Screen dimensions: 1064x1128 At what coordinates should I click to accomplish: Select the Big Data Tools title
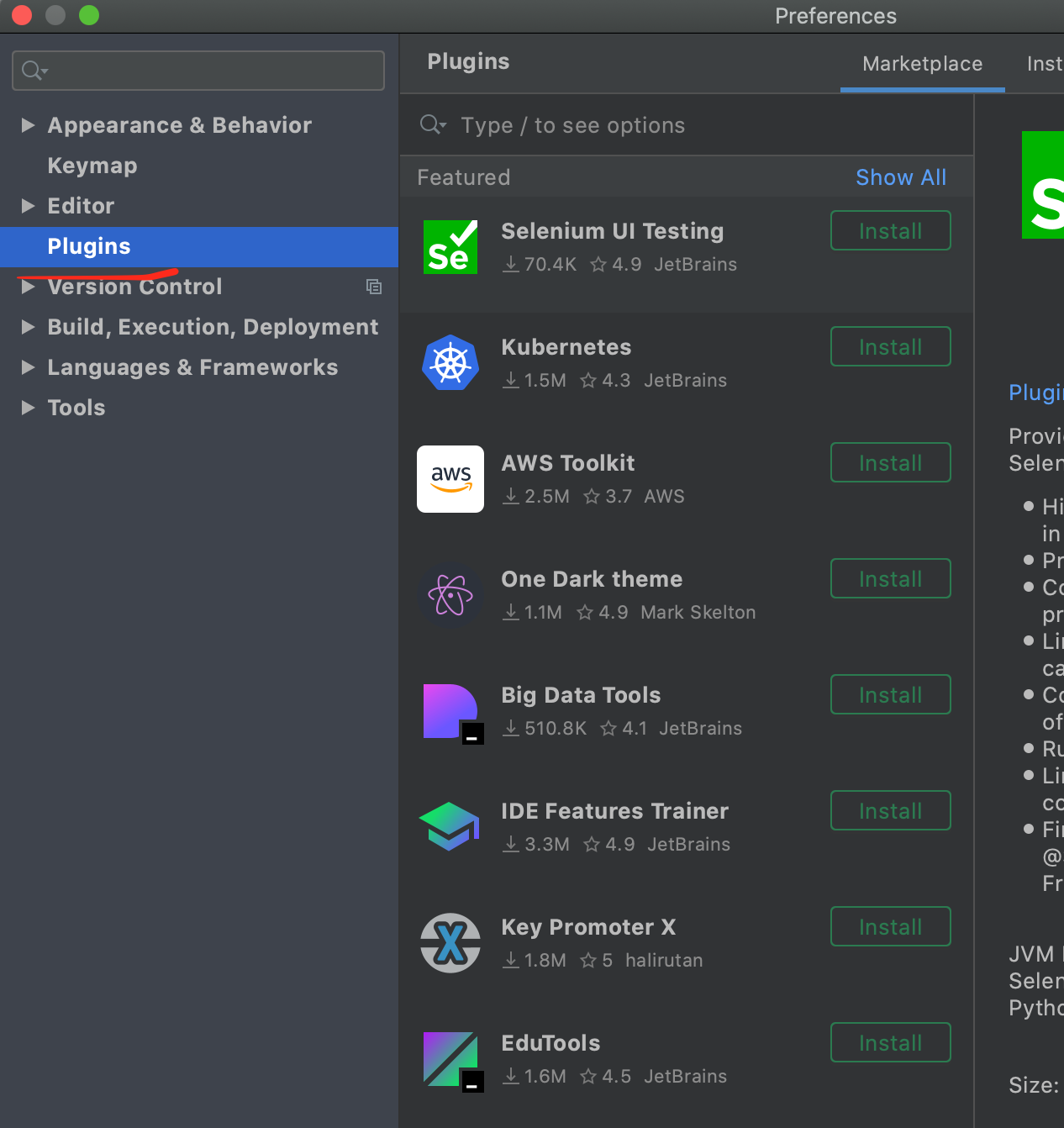point(581,695)
